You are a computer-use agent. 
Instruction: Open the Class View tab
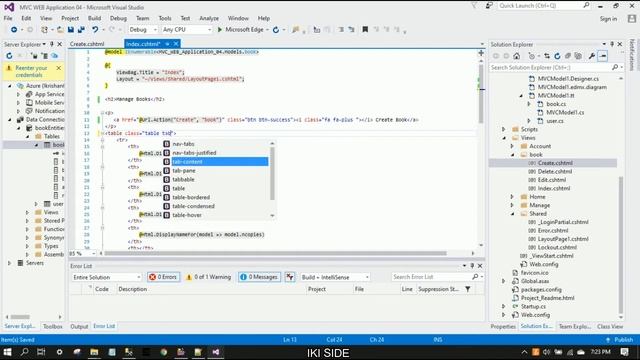click(x=610, y=327)
